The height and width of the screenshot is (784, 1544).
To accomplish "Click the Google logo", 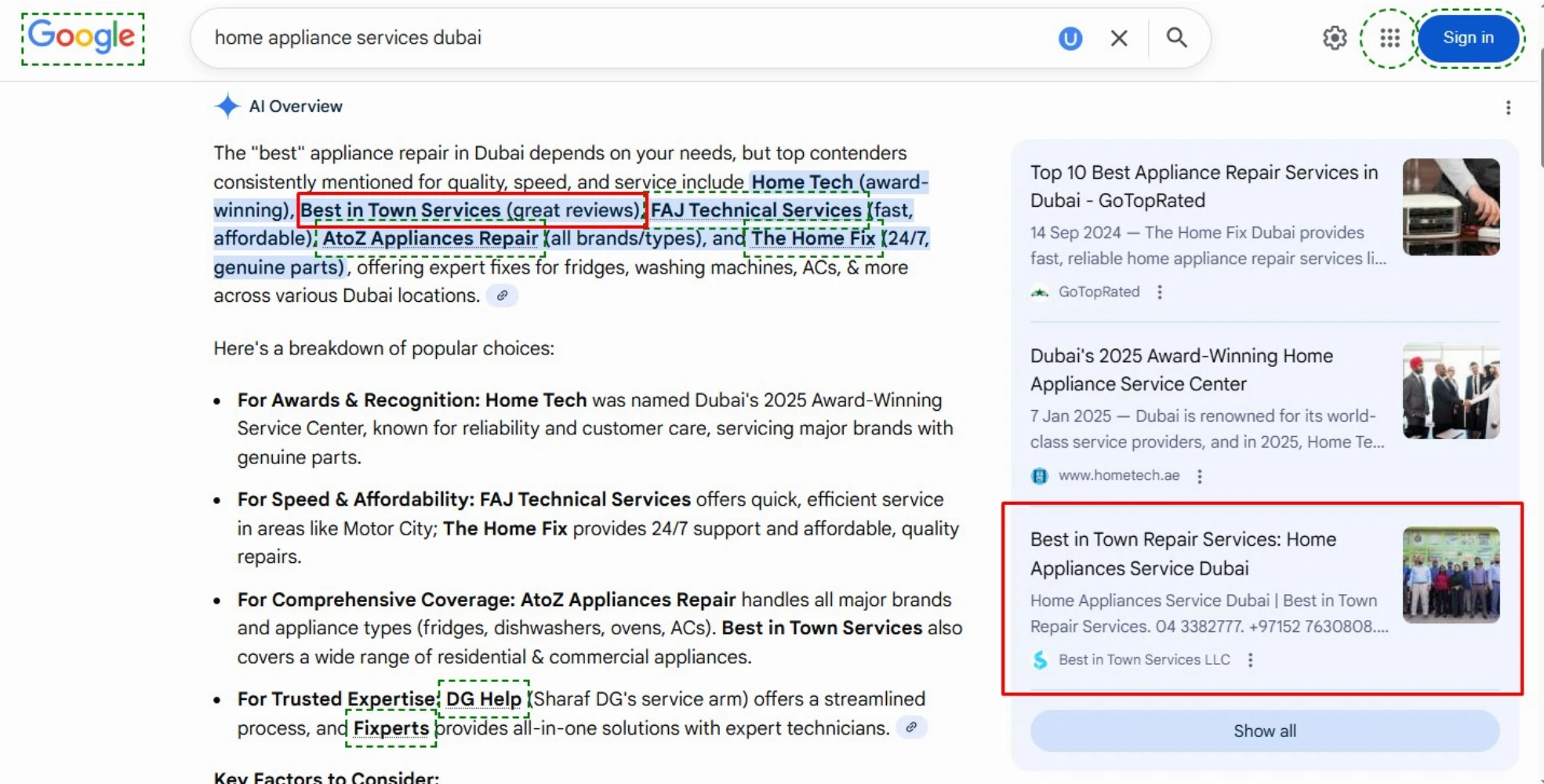I will [x=82, y=38].
